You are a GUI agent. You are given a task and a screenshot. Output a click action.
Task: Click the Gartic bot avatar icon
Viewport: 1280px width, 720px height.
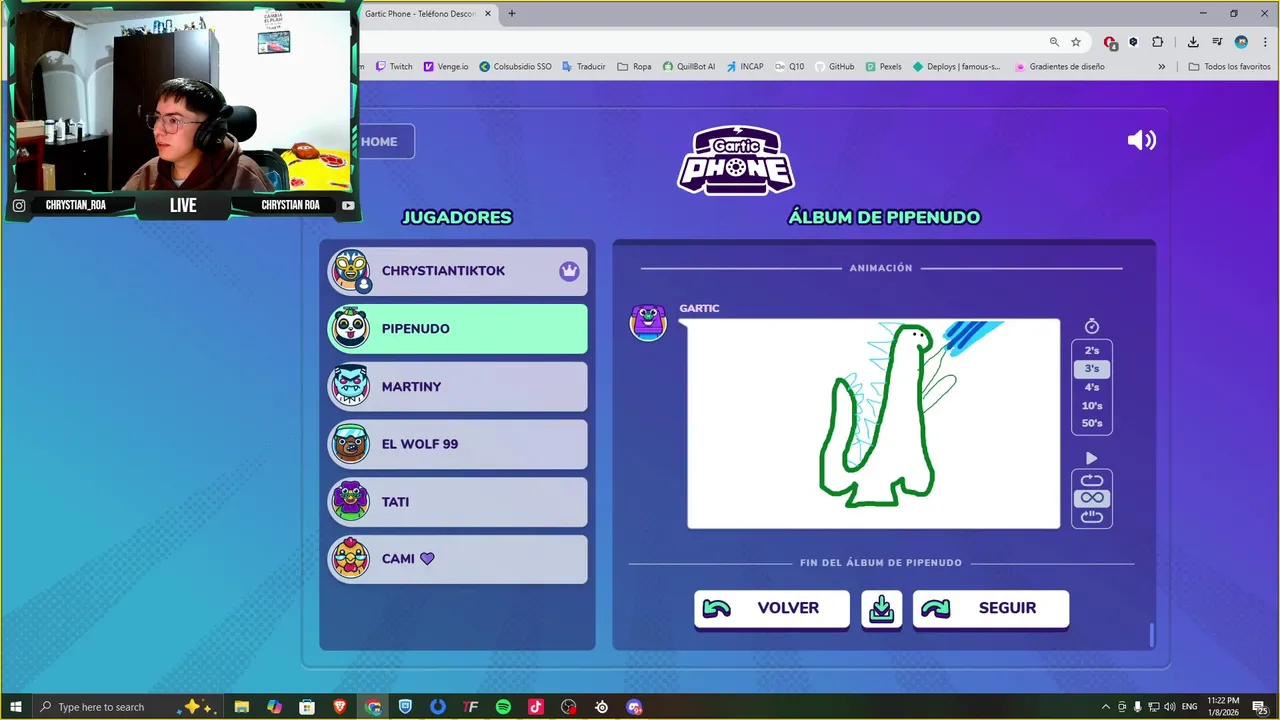[648, 322]
